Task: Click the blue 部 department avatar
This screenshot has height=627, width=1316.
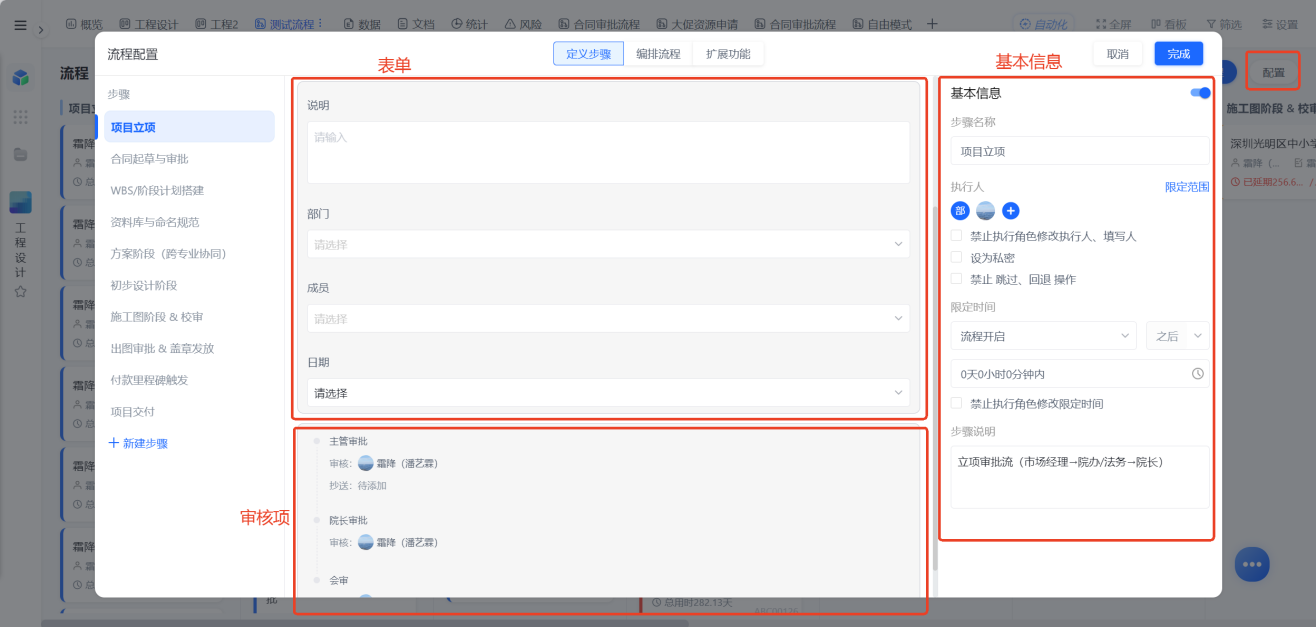Action: coord(960,211)
